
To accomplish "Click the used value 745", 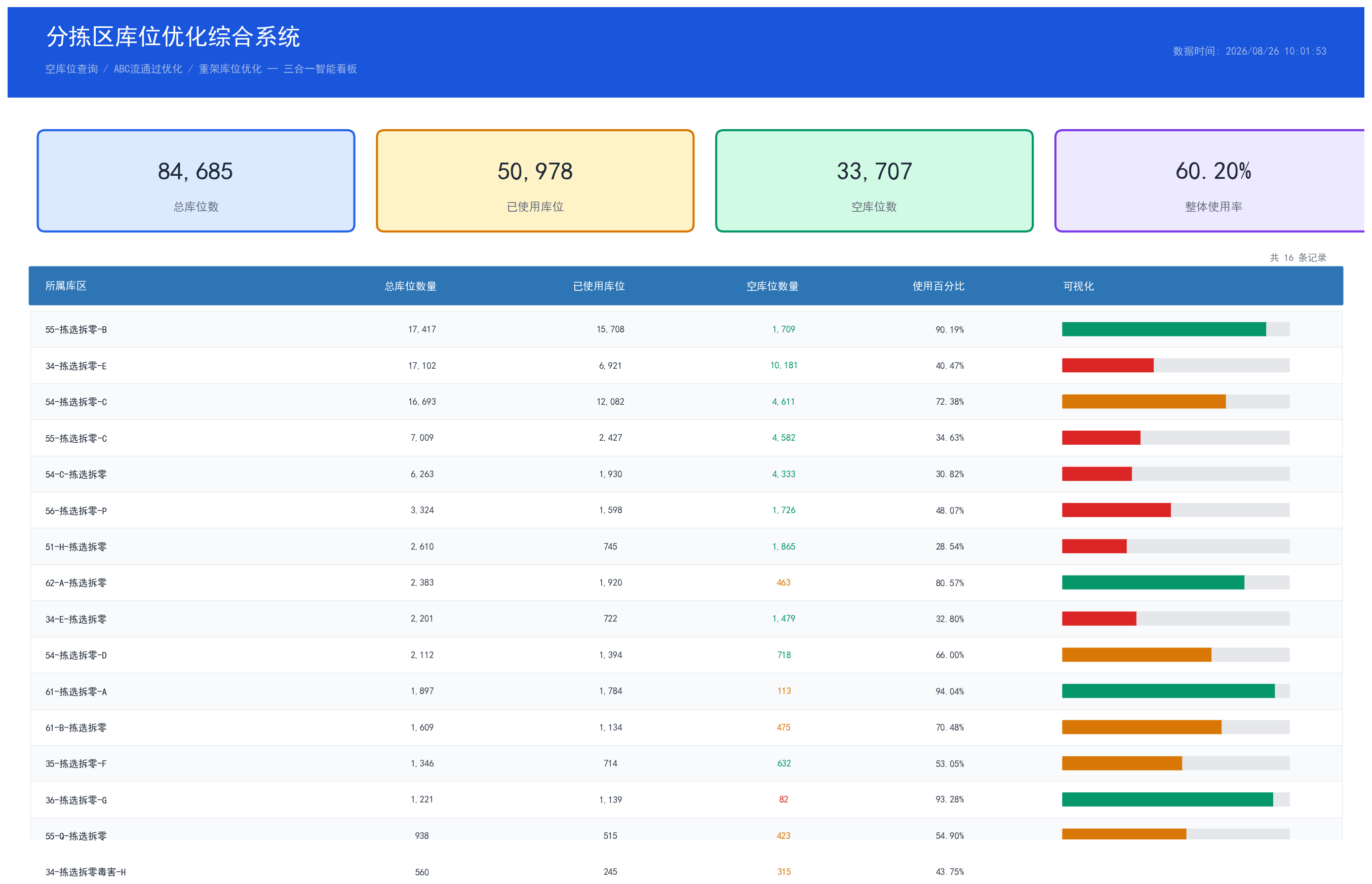I will point(610,547).
